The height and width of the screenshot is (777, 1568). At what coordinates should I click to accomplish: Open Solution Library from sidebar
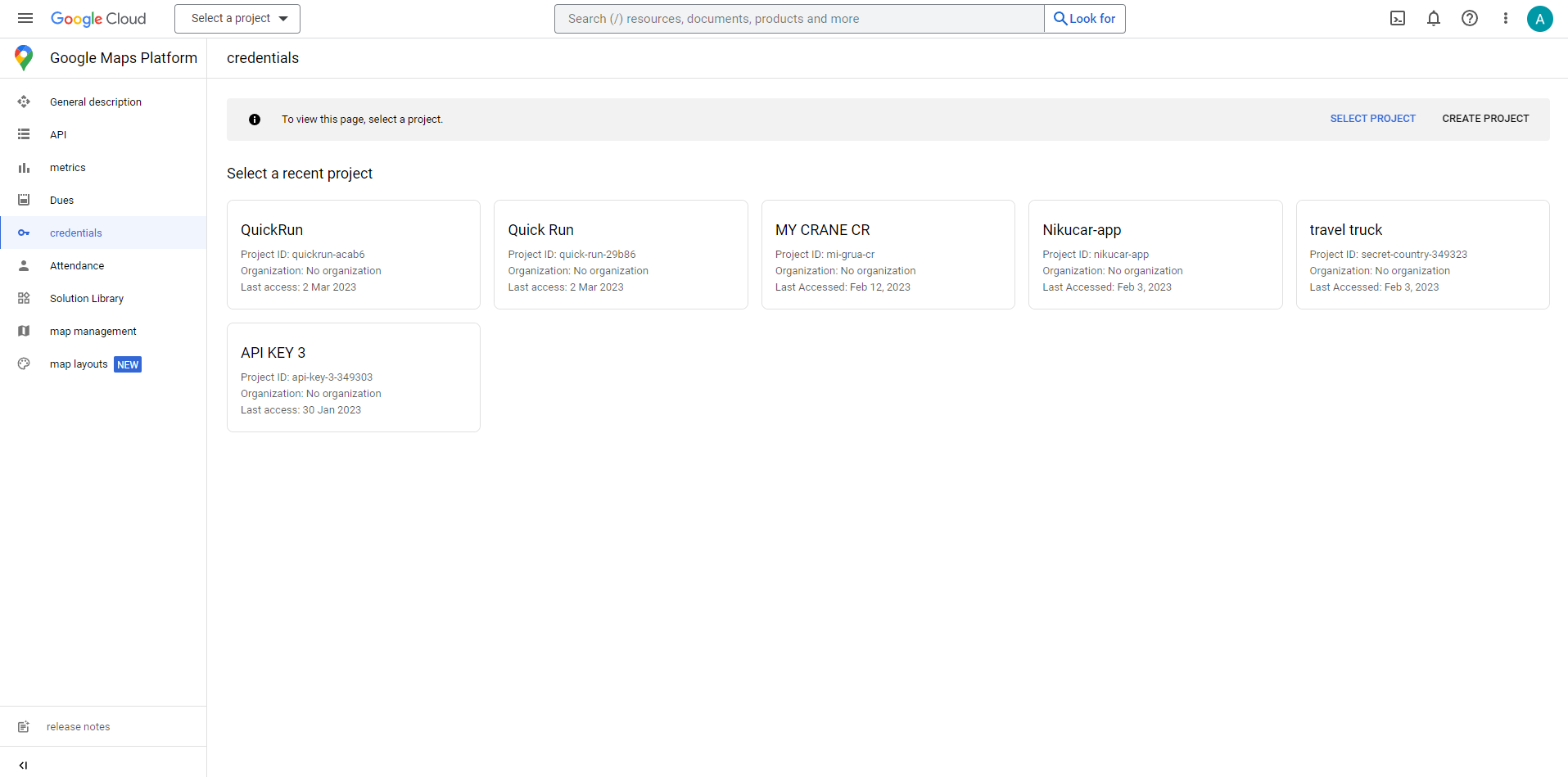(86, 298)
